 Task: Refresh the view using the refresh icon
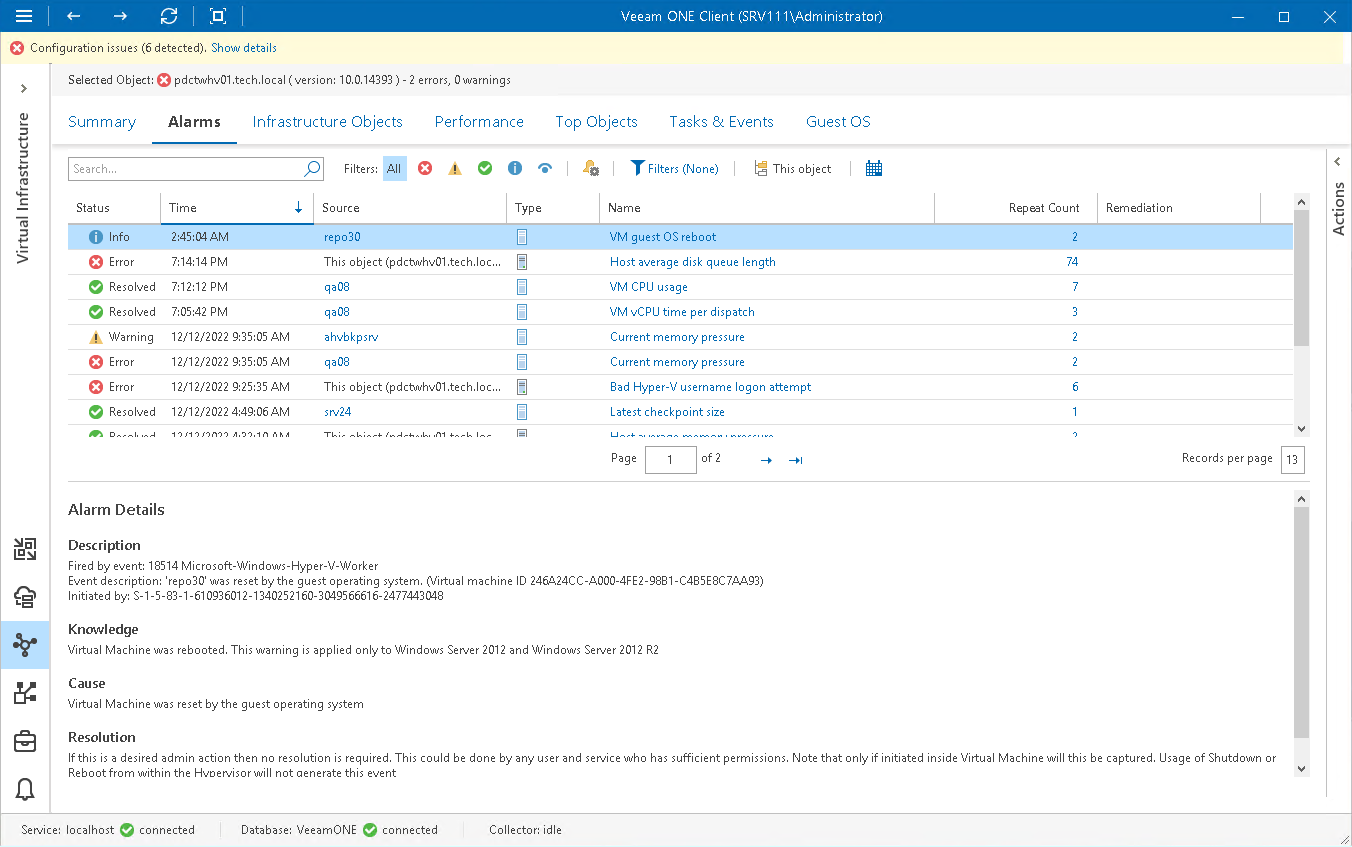(169, 16)
